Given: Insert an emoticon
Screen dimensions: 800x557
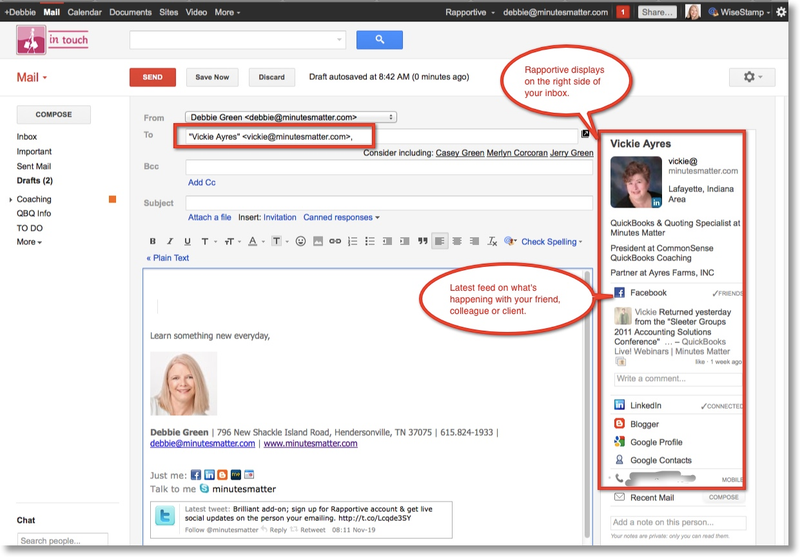Looking at the screenshot, I should point(301,241).
